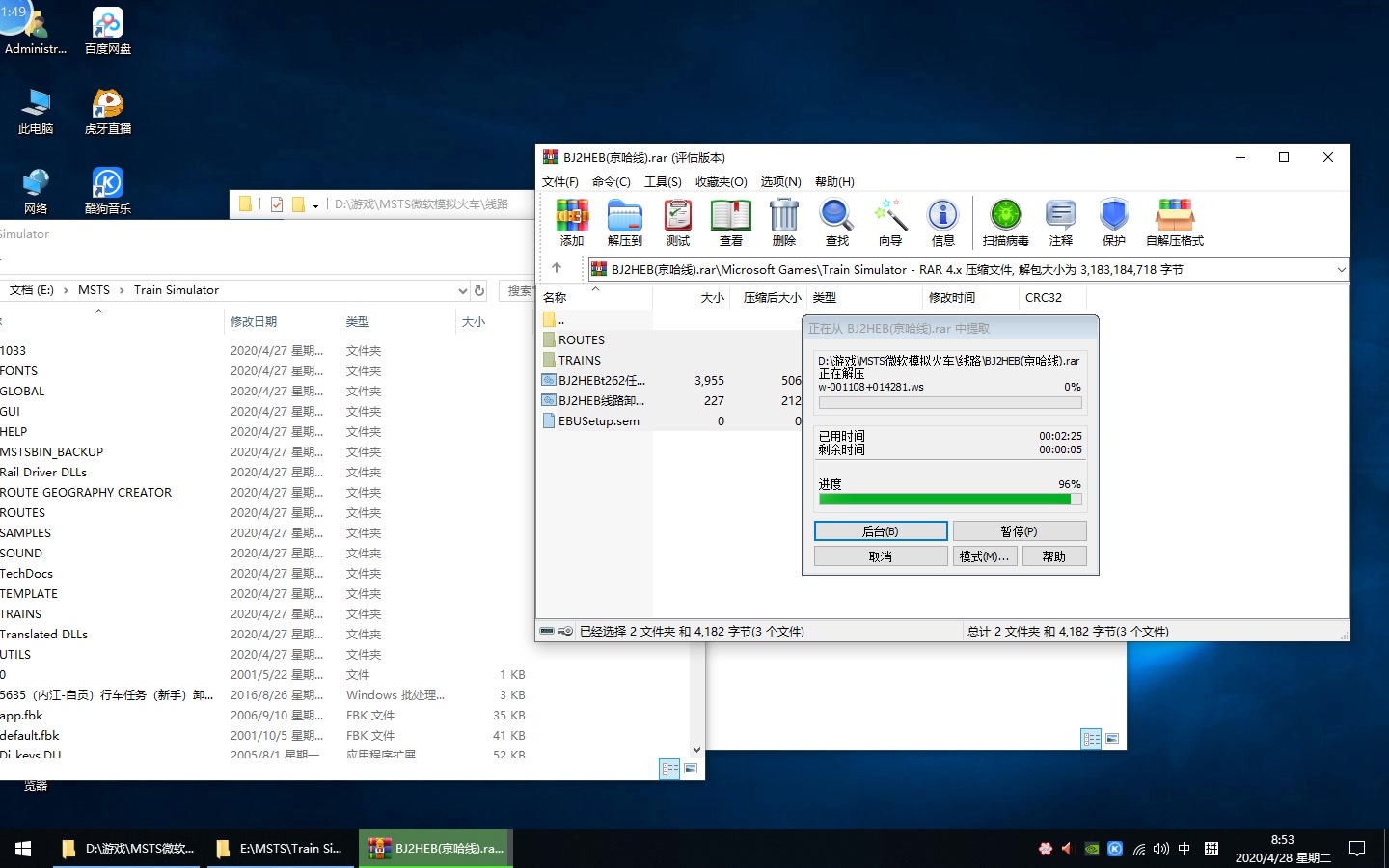Click the Delete (删除) trash can icon
Image resolution: width=1389 pixels, height=868 pixels.
[x=784, y=223]
